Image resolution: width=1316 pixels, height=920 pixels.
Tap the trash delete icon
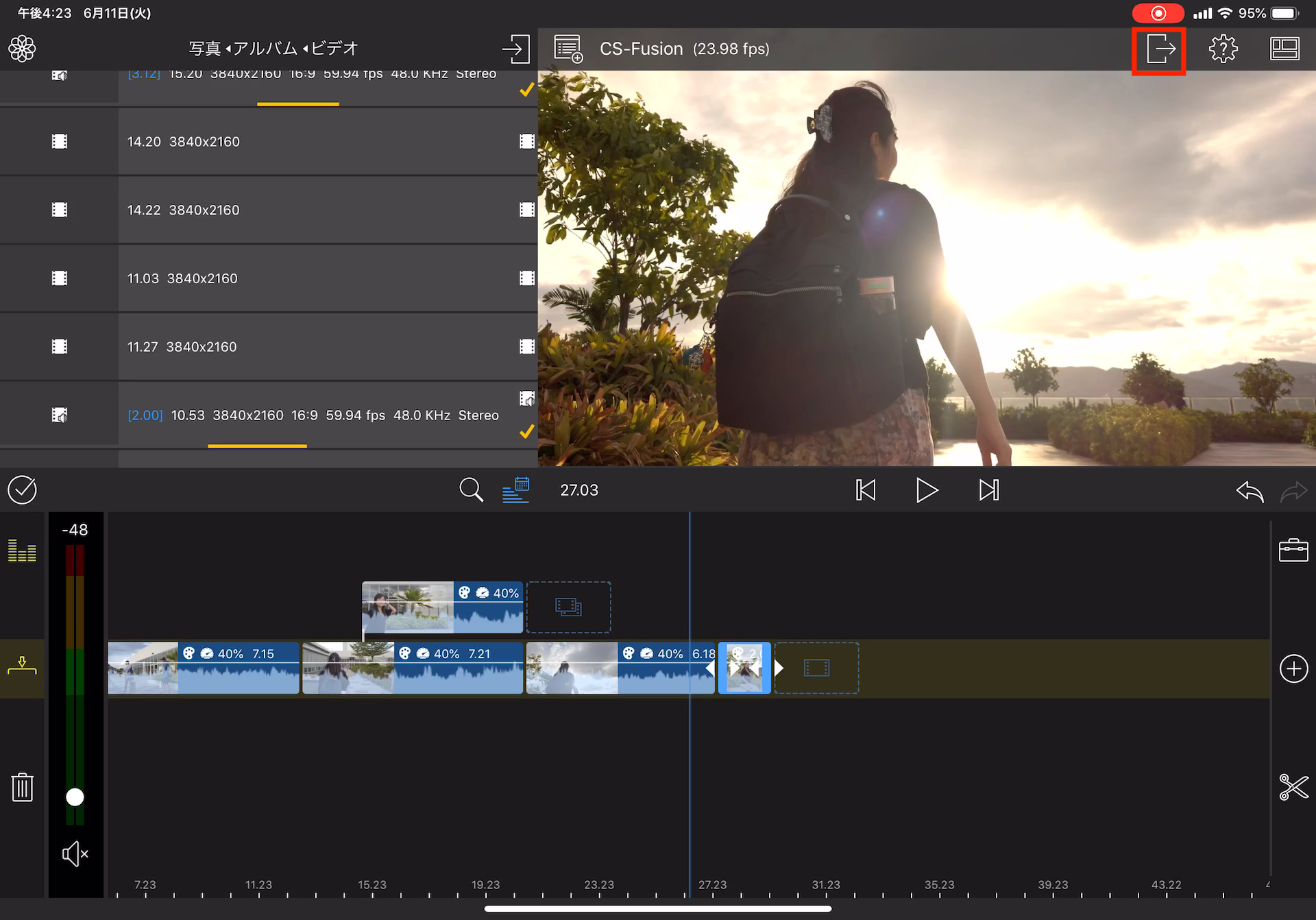[22, 787]
